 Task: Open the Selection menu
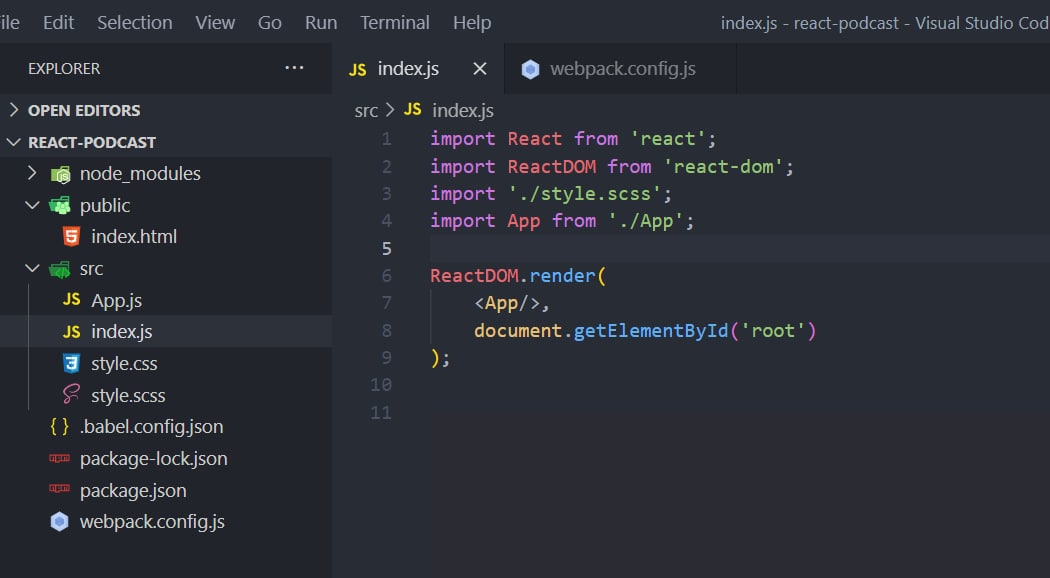pos(135,23)
